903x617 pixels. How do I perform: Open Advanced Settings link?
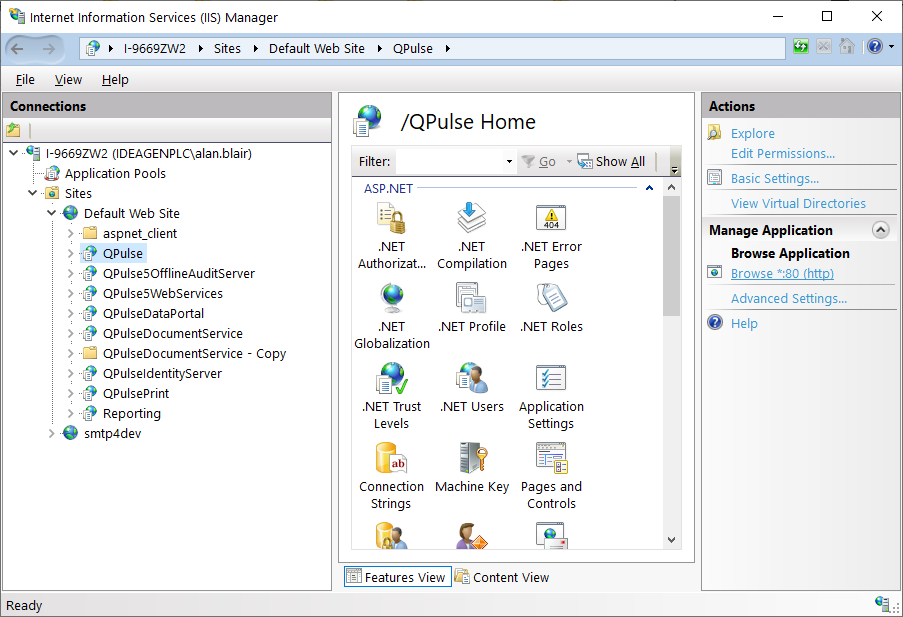tap(788, 298)
